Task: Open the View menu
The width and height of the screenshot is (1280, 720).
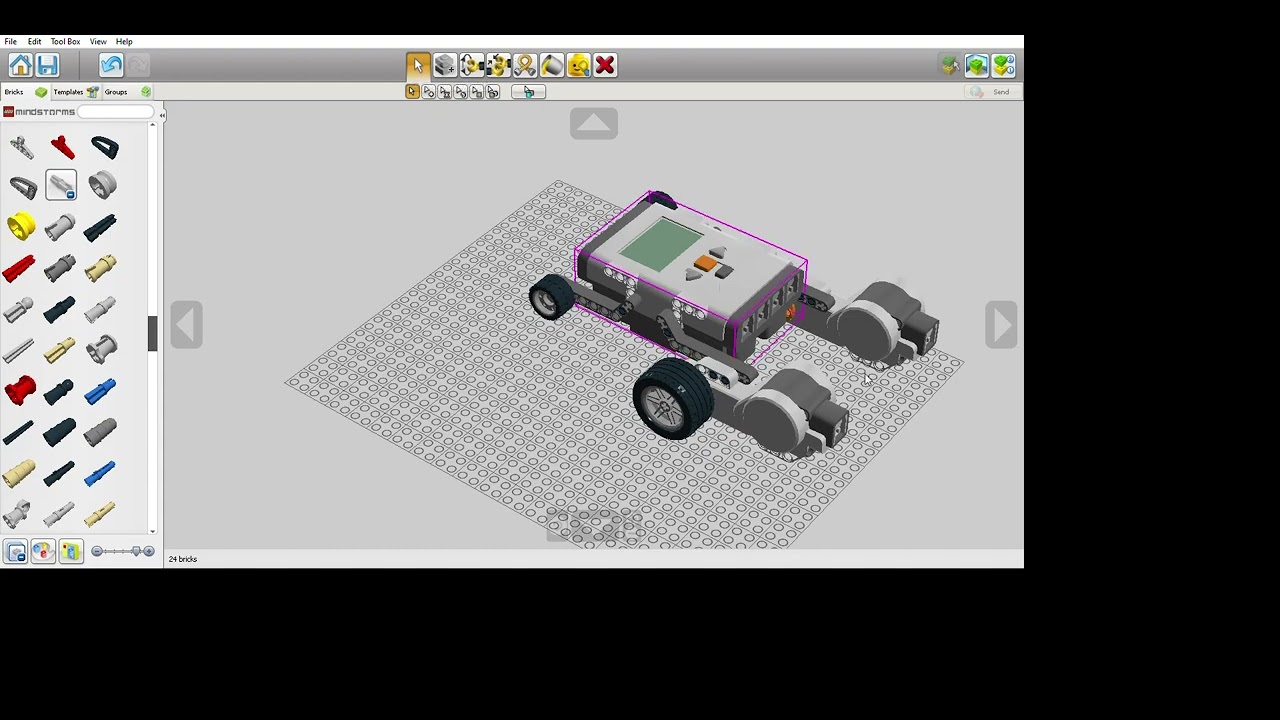Action: click(98, 42)
